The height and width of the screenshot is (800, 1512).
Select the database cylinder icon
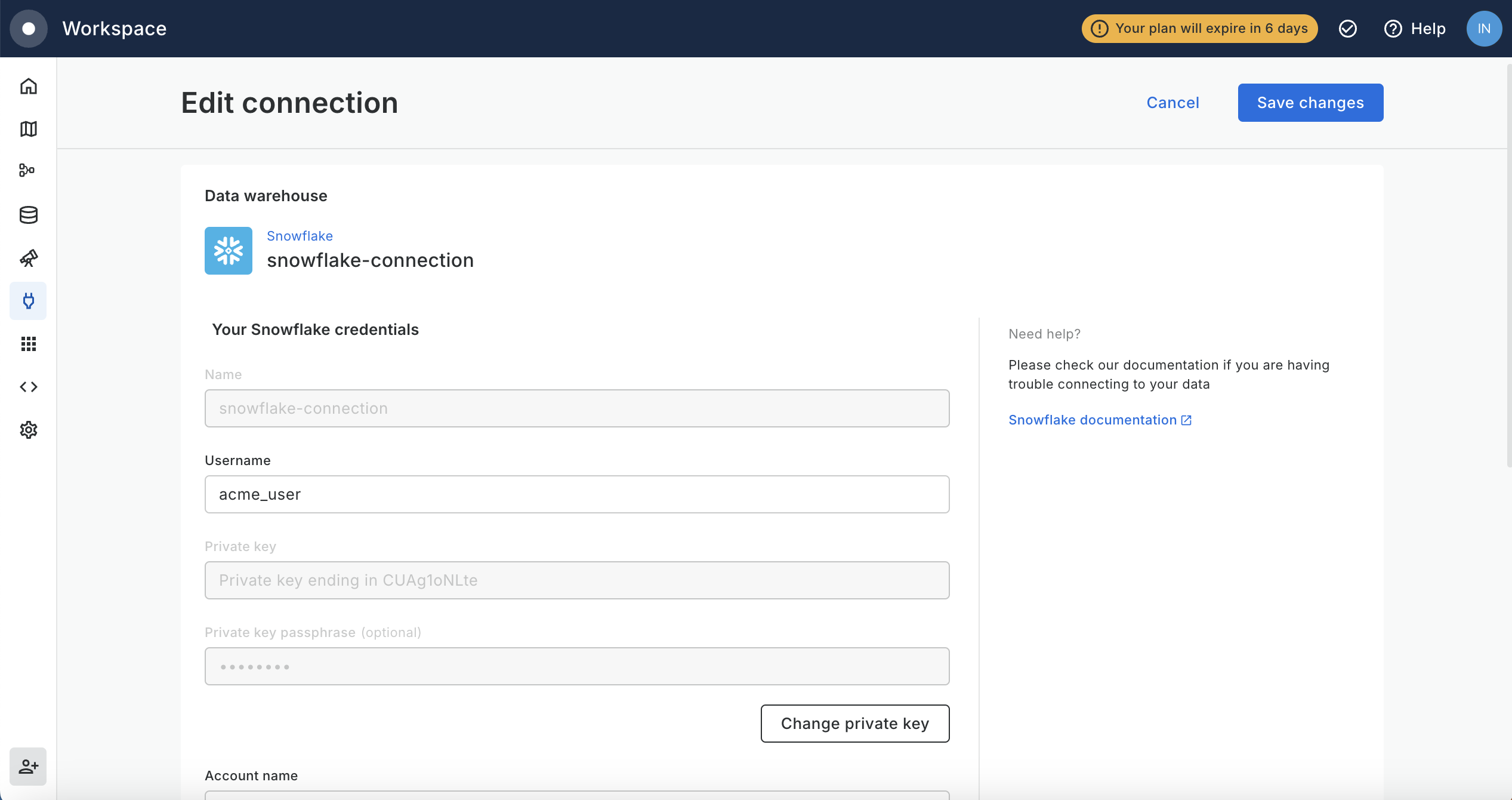click(28, 215)
